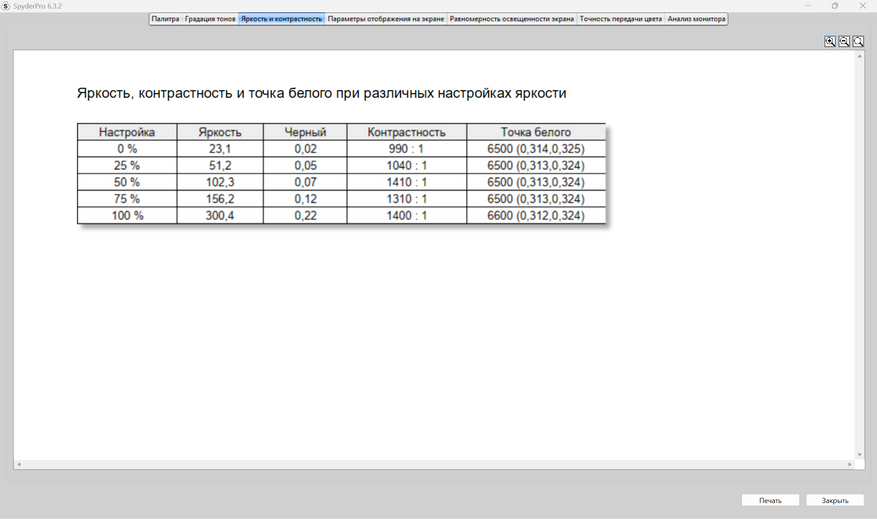Click contrast value 1400 : 1
This screenshot has height=519, width=877.
(x=407, y=215)
